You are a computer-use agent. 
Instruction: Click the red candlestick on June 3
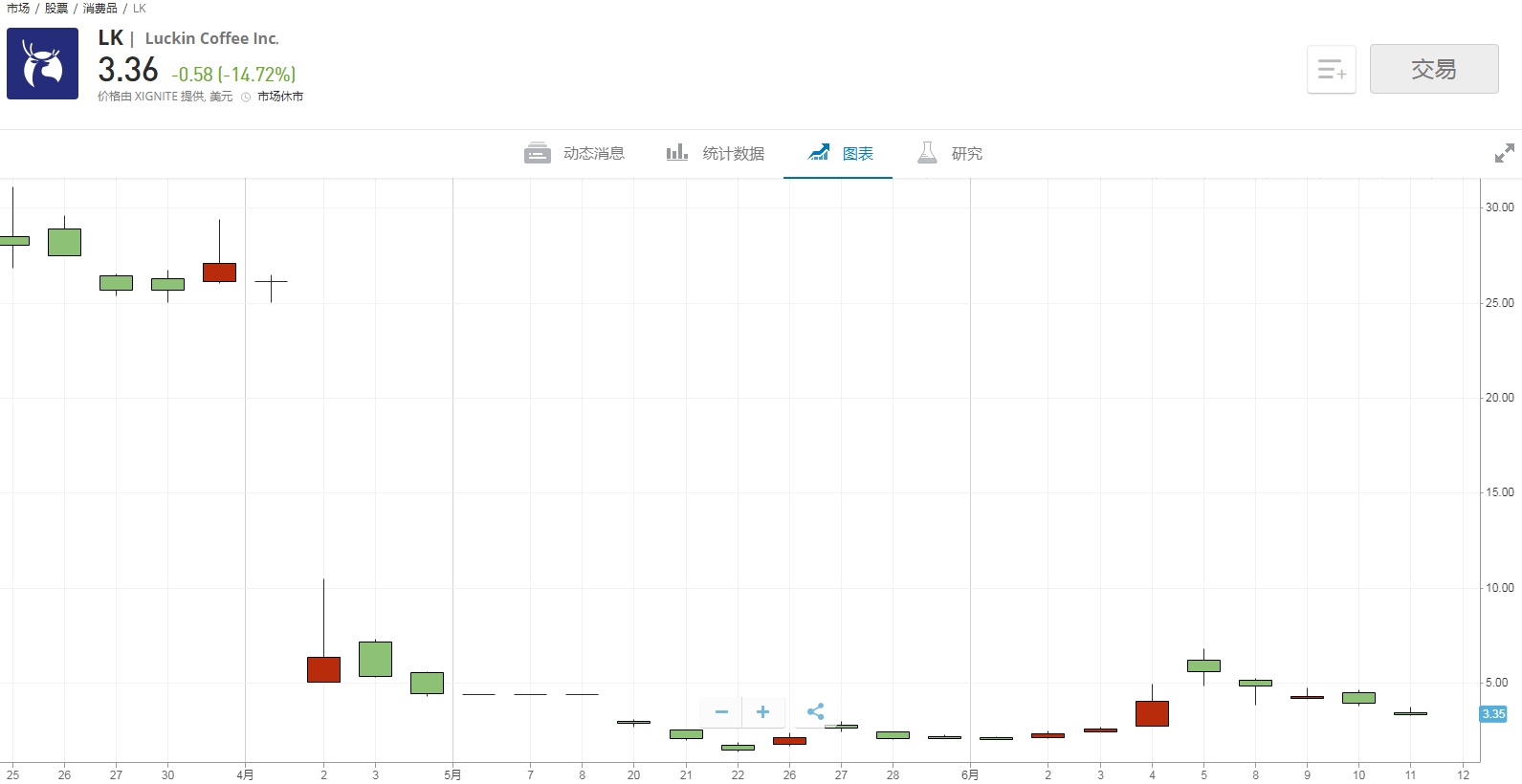pyautogui.click(x=1100, y=730)
